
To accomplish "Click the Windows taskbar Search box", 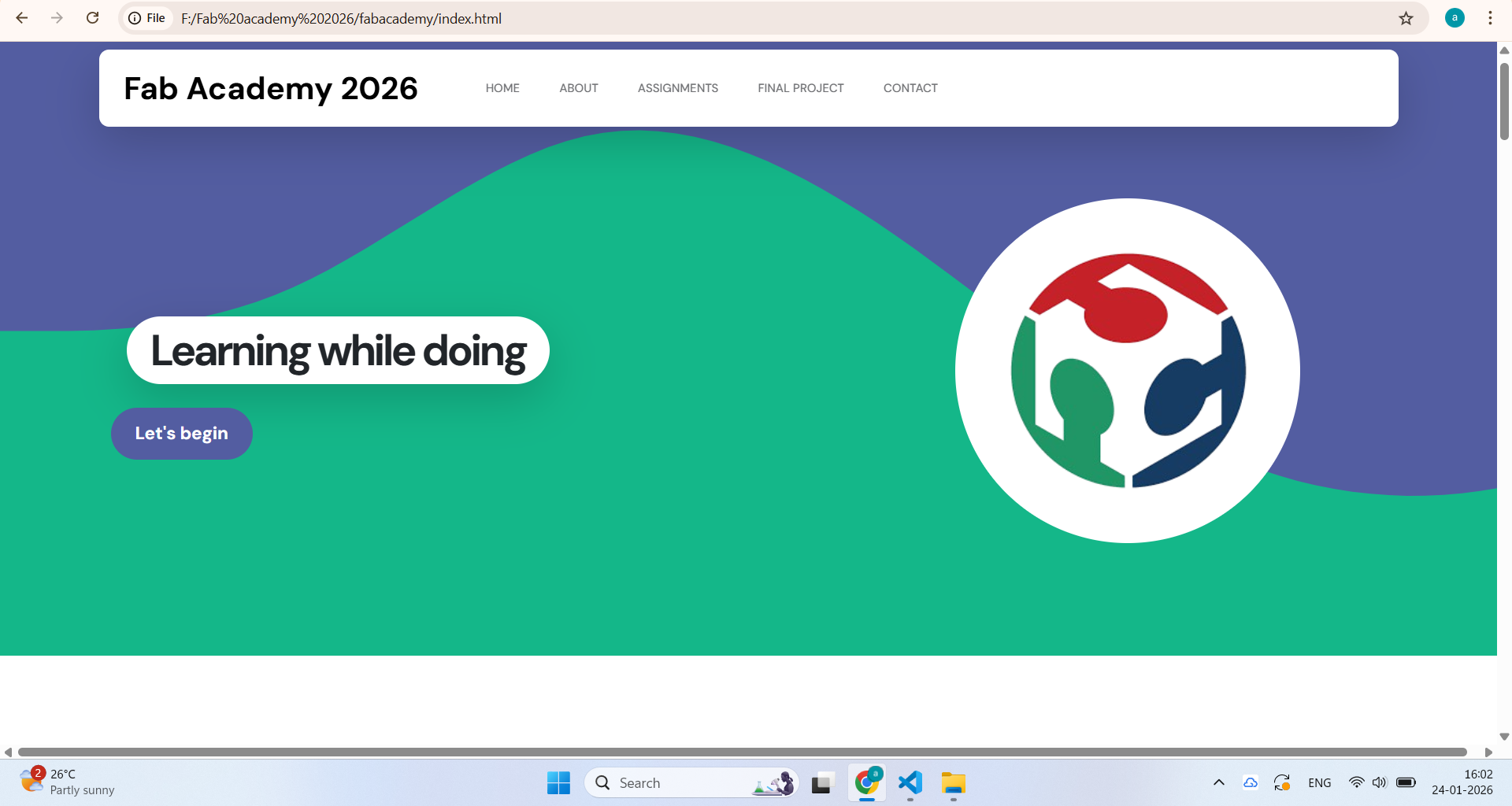I will click(x=691, y=783).
